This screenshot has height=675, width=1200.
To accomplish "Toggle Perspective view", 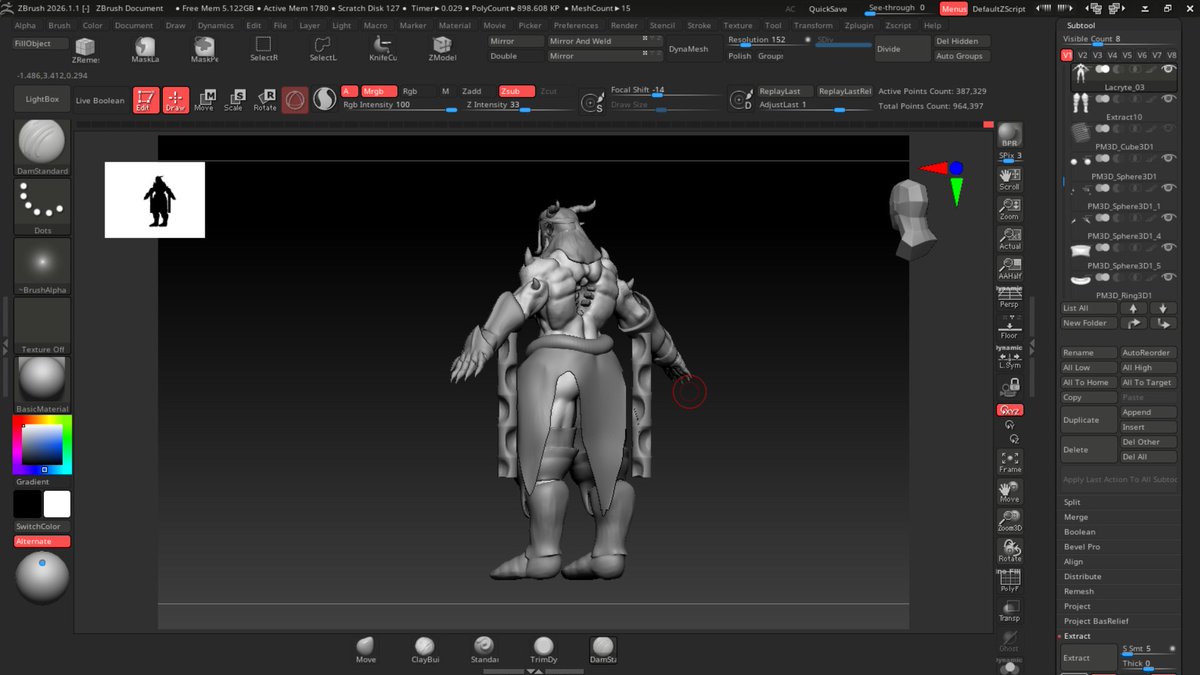I will (1010, 299).
